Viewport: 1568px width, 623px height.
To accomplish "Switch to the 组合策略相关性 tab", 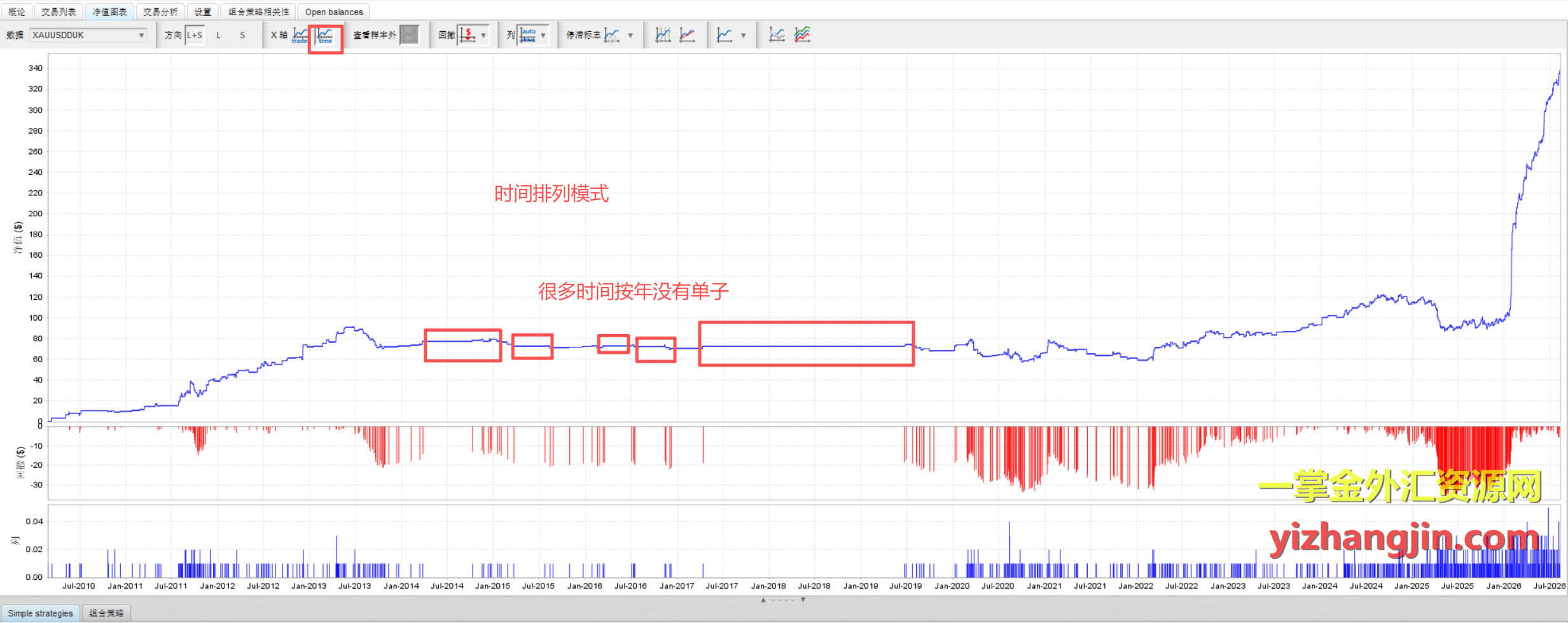I will pos(258,11).
